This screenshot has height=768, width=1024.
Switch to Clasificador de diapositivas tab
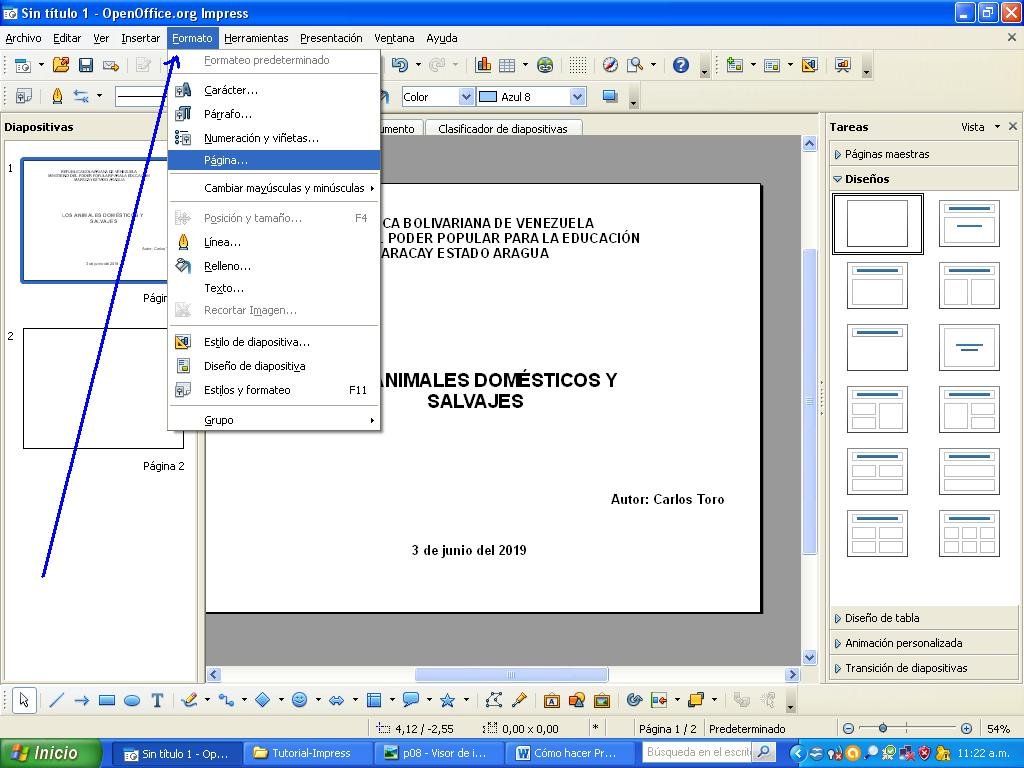503,129
